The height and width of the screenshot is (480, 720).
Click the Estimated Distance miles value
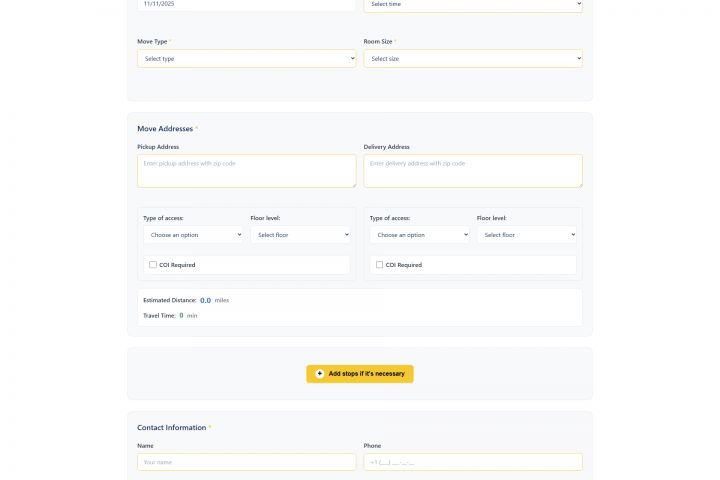pyautogui.click(x=205, y=300)
